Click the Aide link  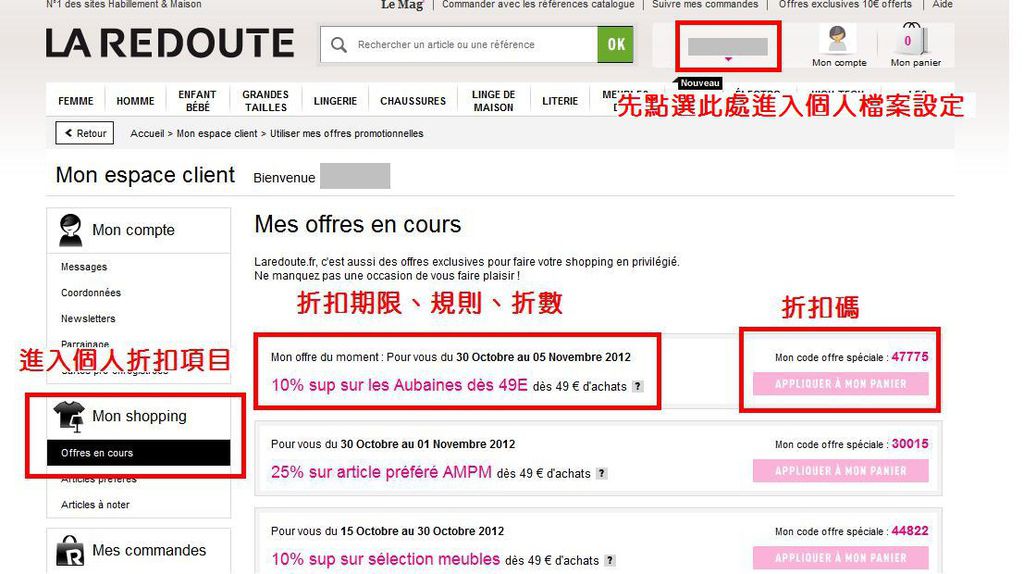point(942,5)
